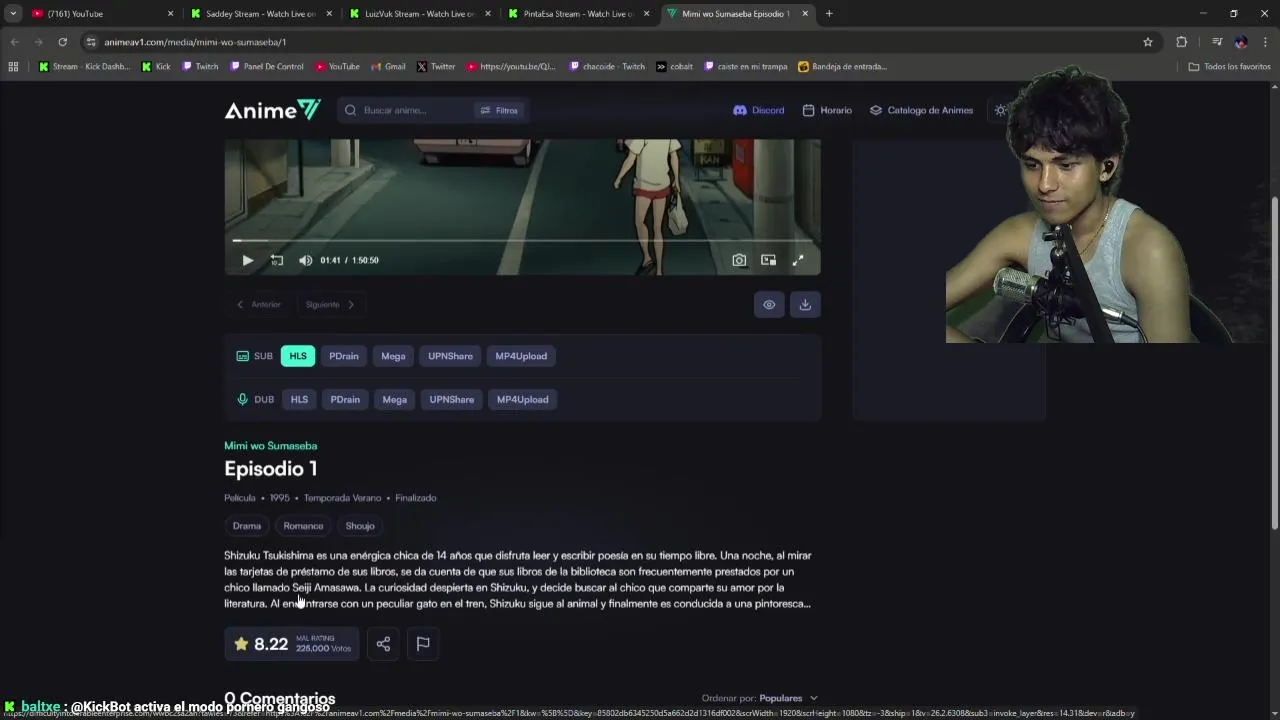Open the cobalt bookmark
The height and width of the screenshot is (720, 1280).
coord(675,67)
